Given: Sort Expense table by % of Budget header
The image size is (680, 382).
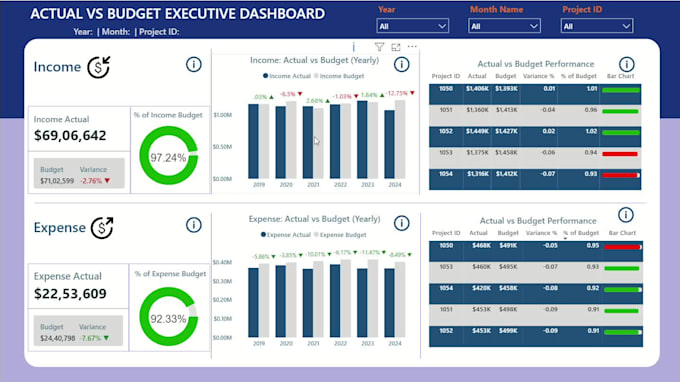Looking at the screenshot, I should coord(581,233).
